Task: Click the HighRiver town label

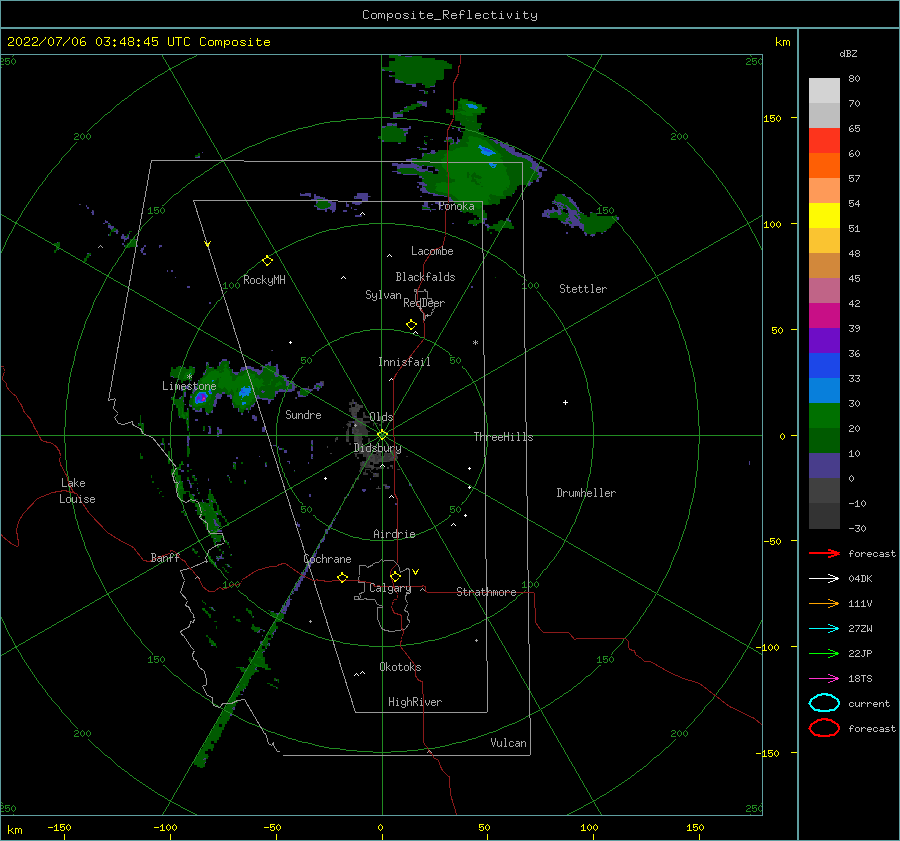Action: [415, 702]
